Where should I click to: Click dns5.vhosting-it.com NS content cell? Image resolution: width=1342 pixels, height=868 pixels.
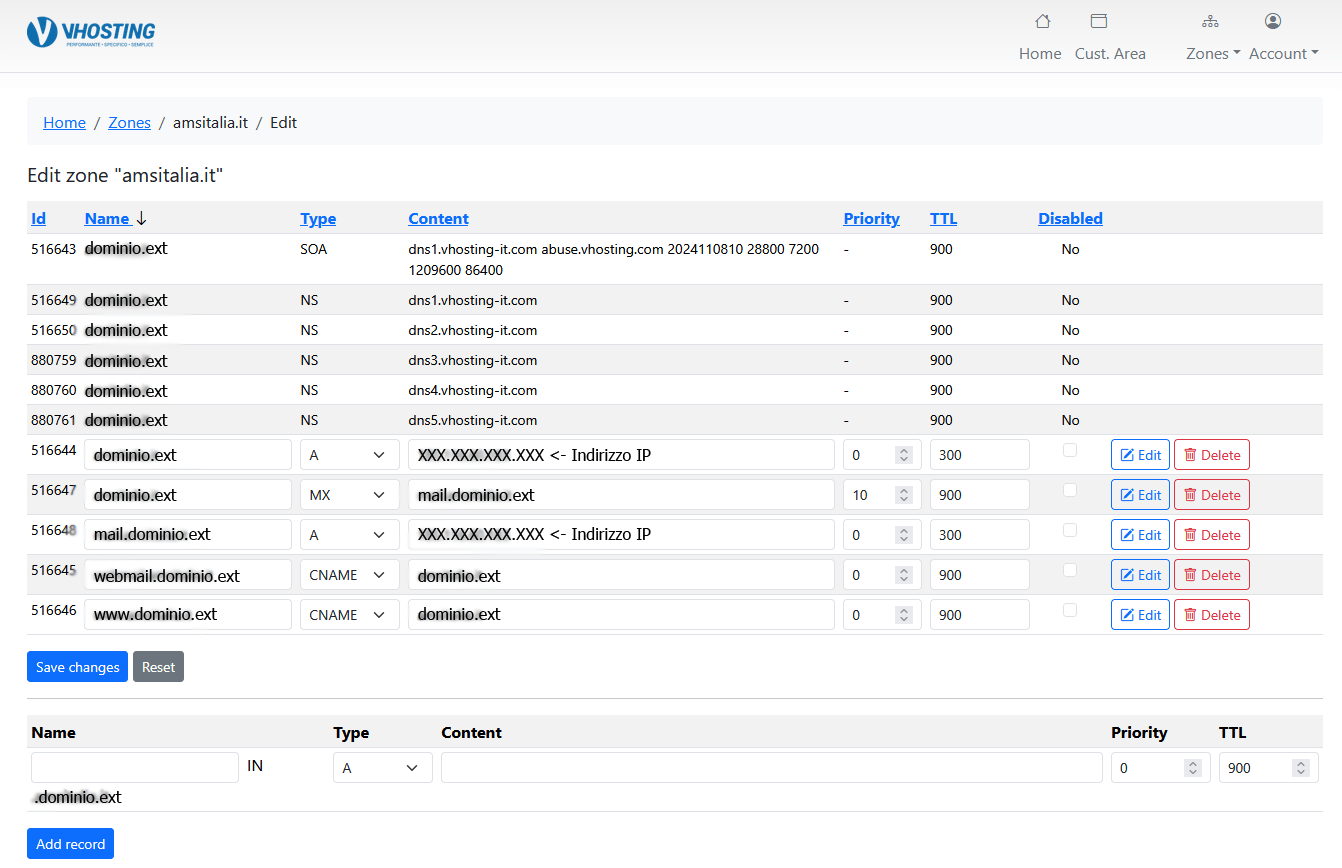(473, 420)
